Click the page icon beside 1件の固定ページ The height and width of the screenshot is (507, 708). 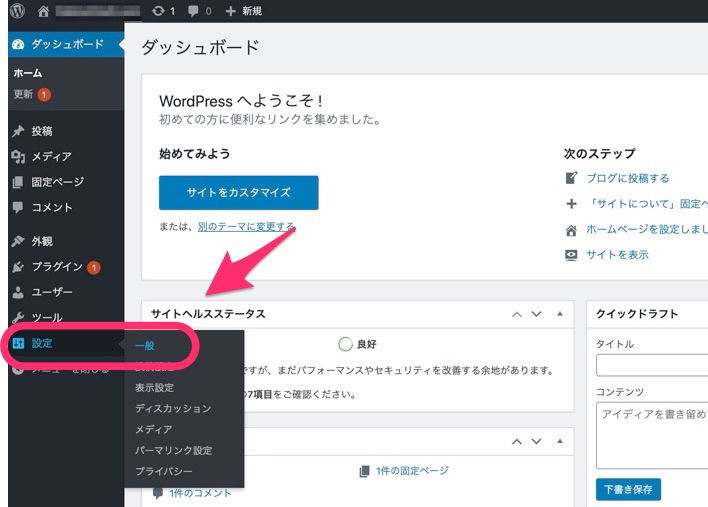click(x=364, y=471)
